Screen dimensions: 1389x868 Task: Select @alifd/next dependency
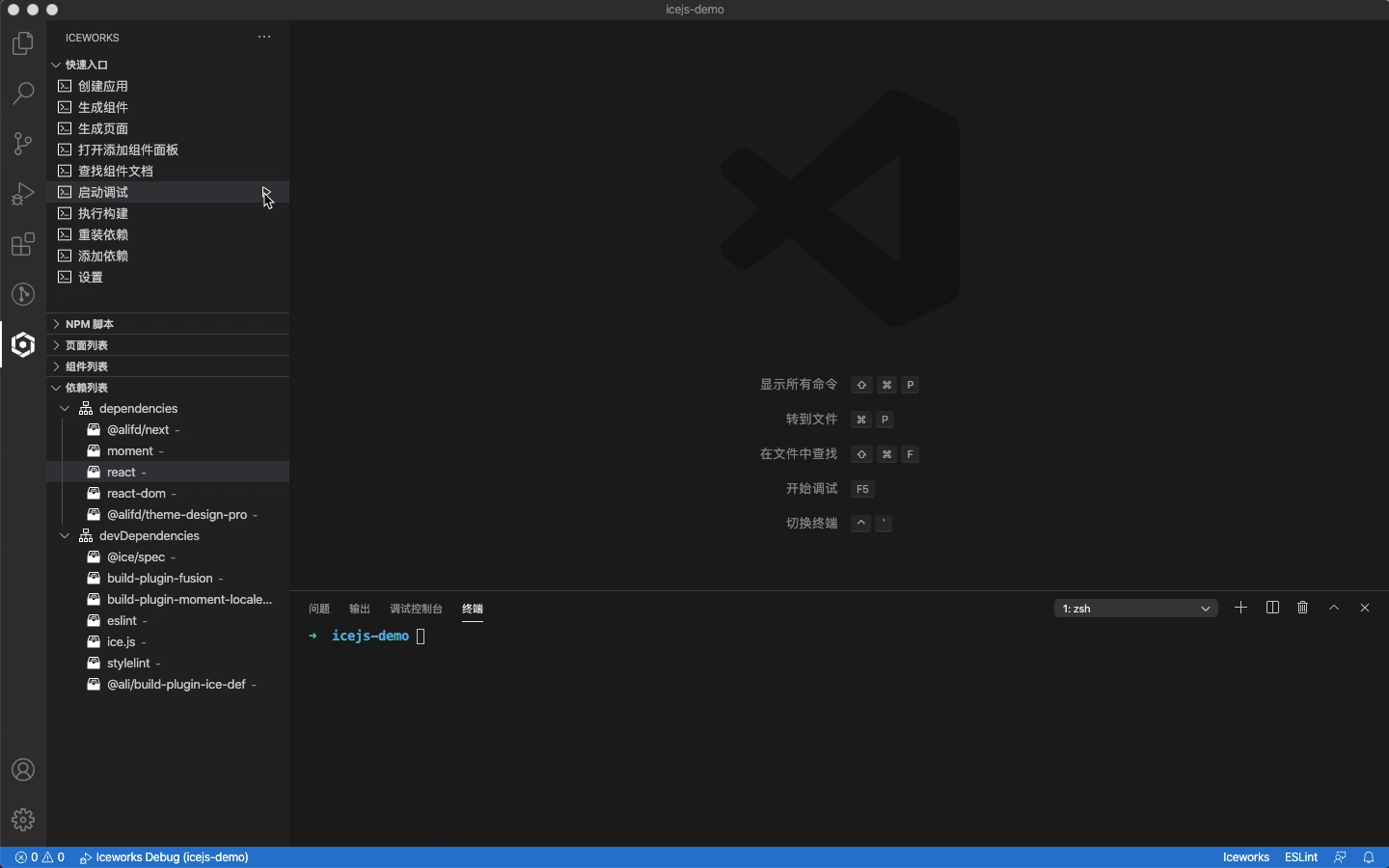(x=168, y=430)
